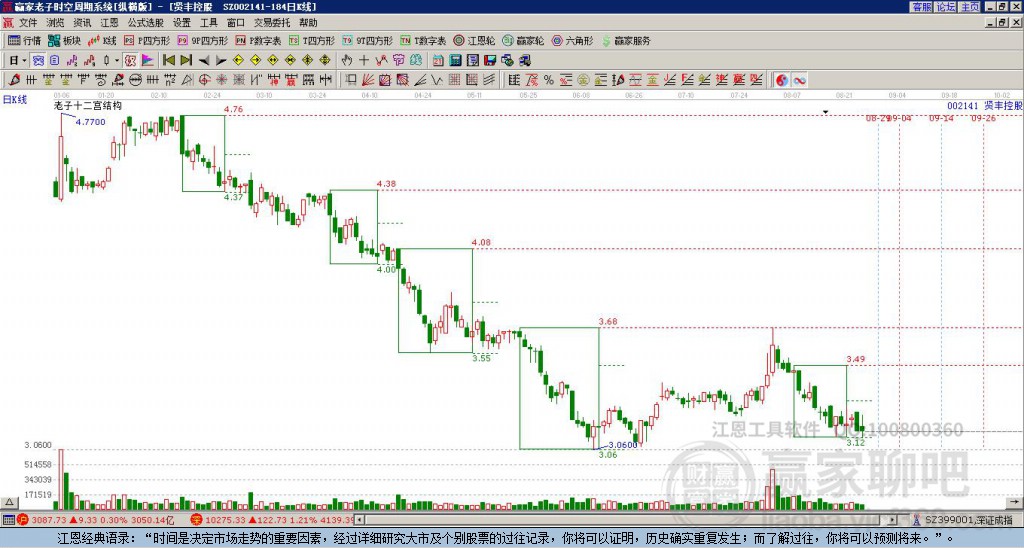Open the 板块 sector view
The image size is (1024, 548).
(x=64, y=40)
